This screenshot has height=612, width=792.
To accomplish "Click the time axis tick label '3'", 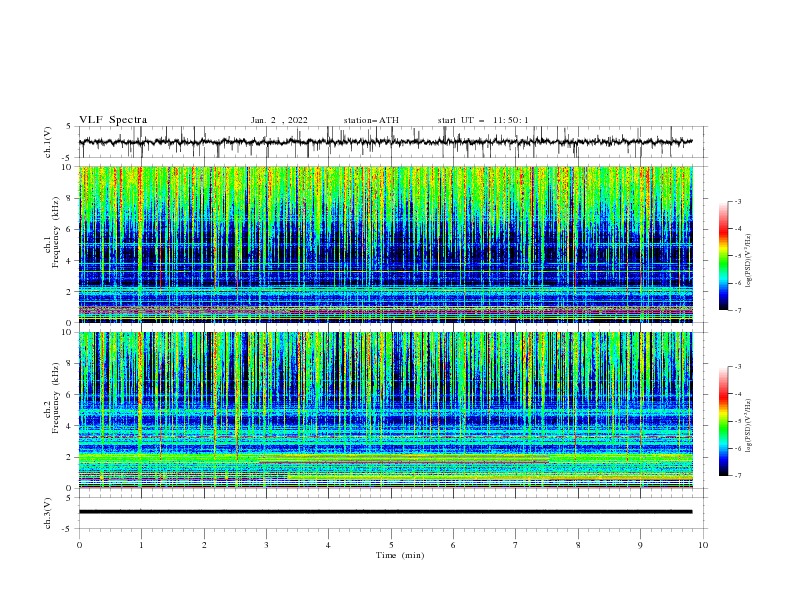I will coord(266,545).
